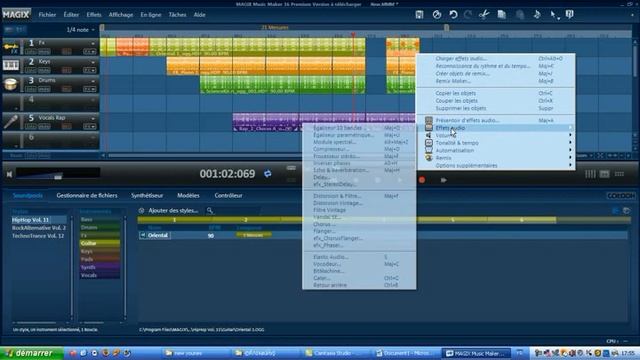The width and height of the screenshot is (640, 360).
Task: Toggle Solo on track 2 Keys
Action: tap(31, 71)
